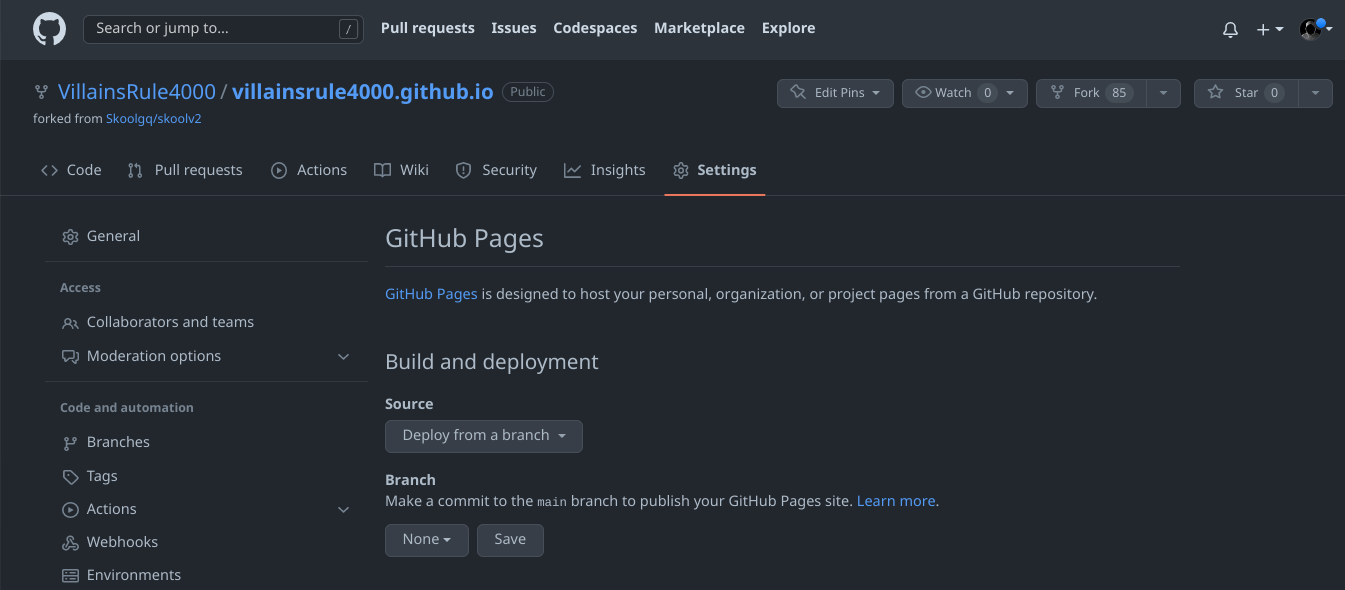Screen dimensions: 1345x590
Task: Open the GitHub Pages documentation link
Action: point(431,294)
